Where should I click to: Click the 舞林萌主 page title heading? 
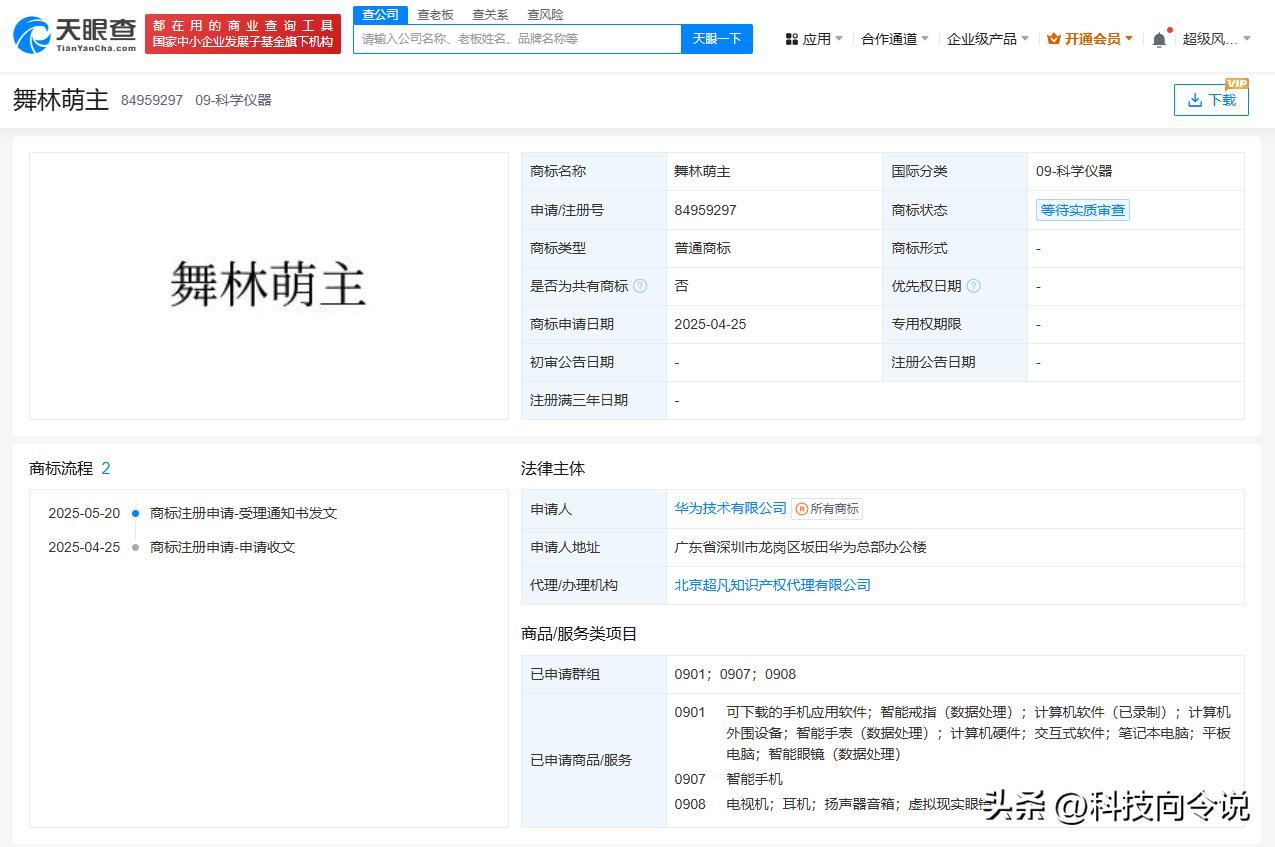click(61, 100)
